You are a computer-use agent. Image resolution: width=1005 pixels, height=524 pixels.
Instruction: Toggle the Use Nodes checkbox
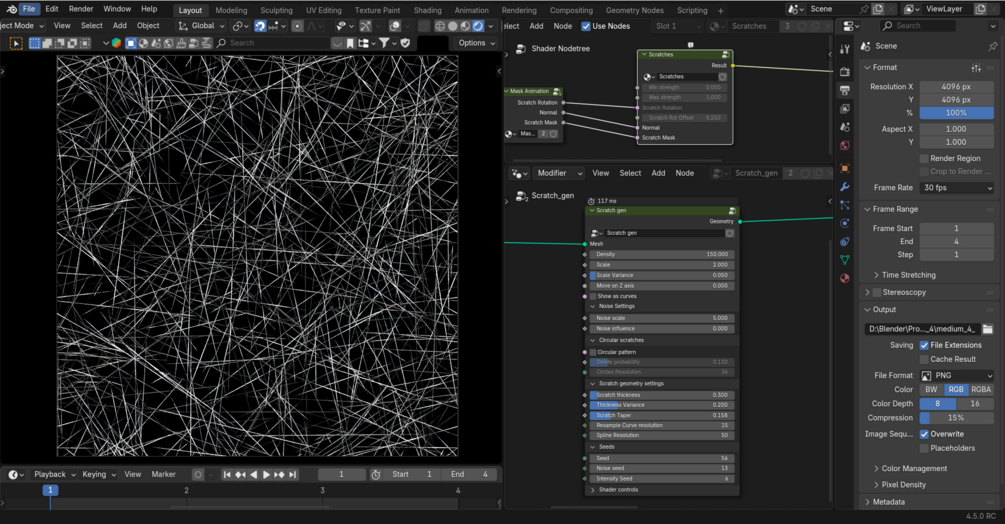click(586, 26)
